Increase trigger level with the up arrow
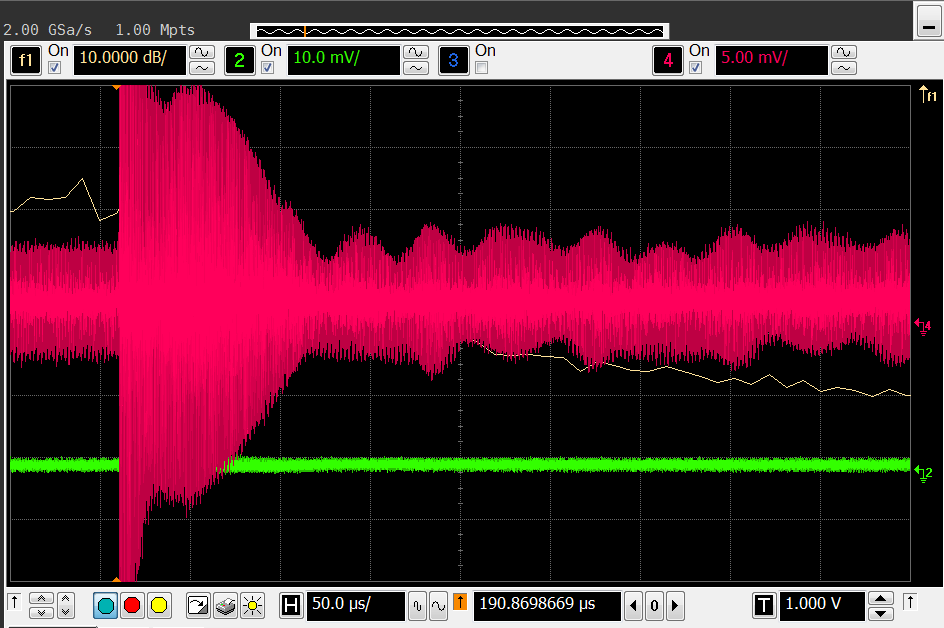Viewport: 944px width, 628px height. pos(880,598)
